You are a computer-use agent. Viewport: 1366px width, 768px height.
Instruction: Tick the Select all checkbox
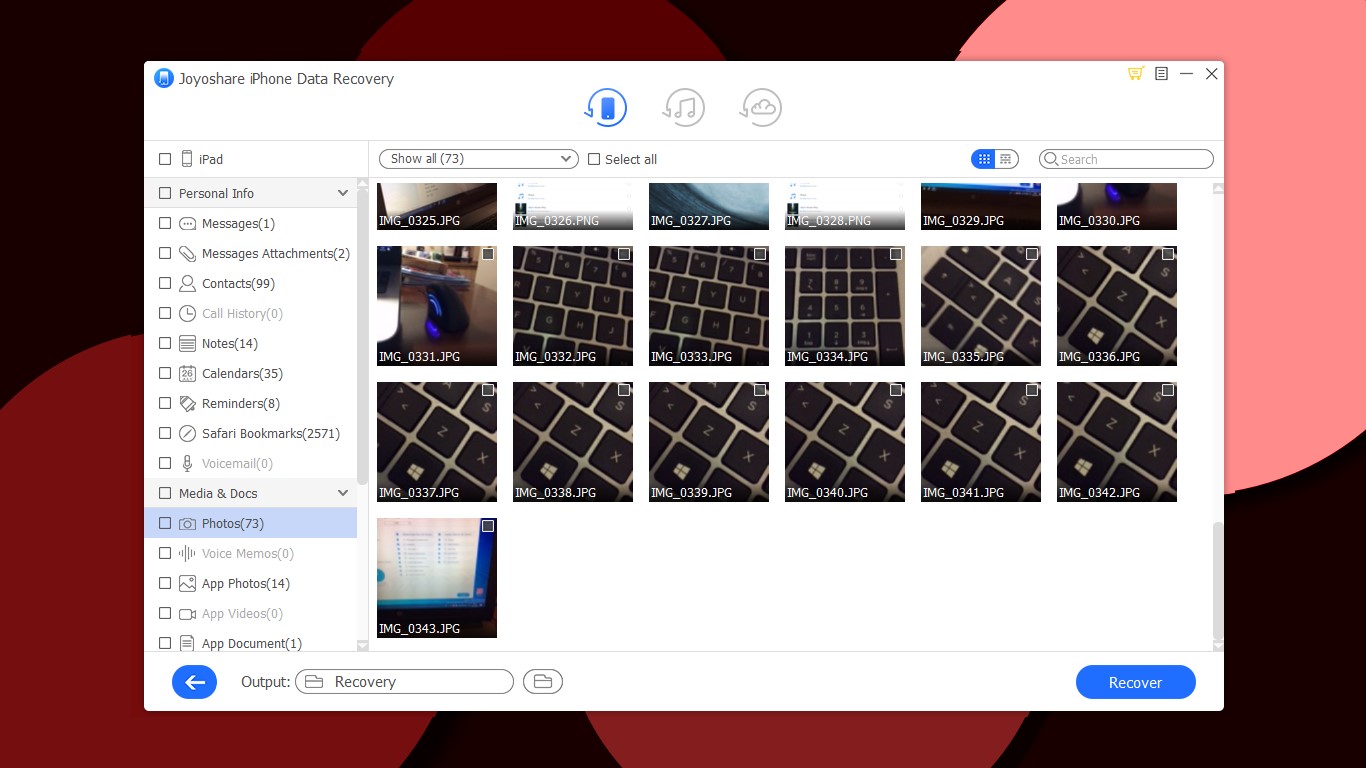point(594,159)
